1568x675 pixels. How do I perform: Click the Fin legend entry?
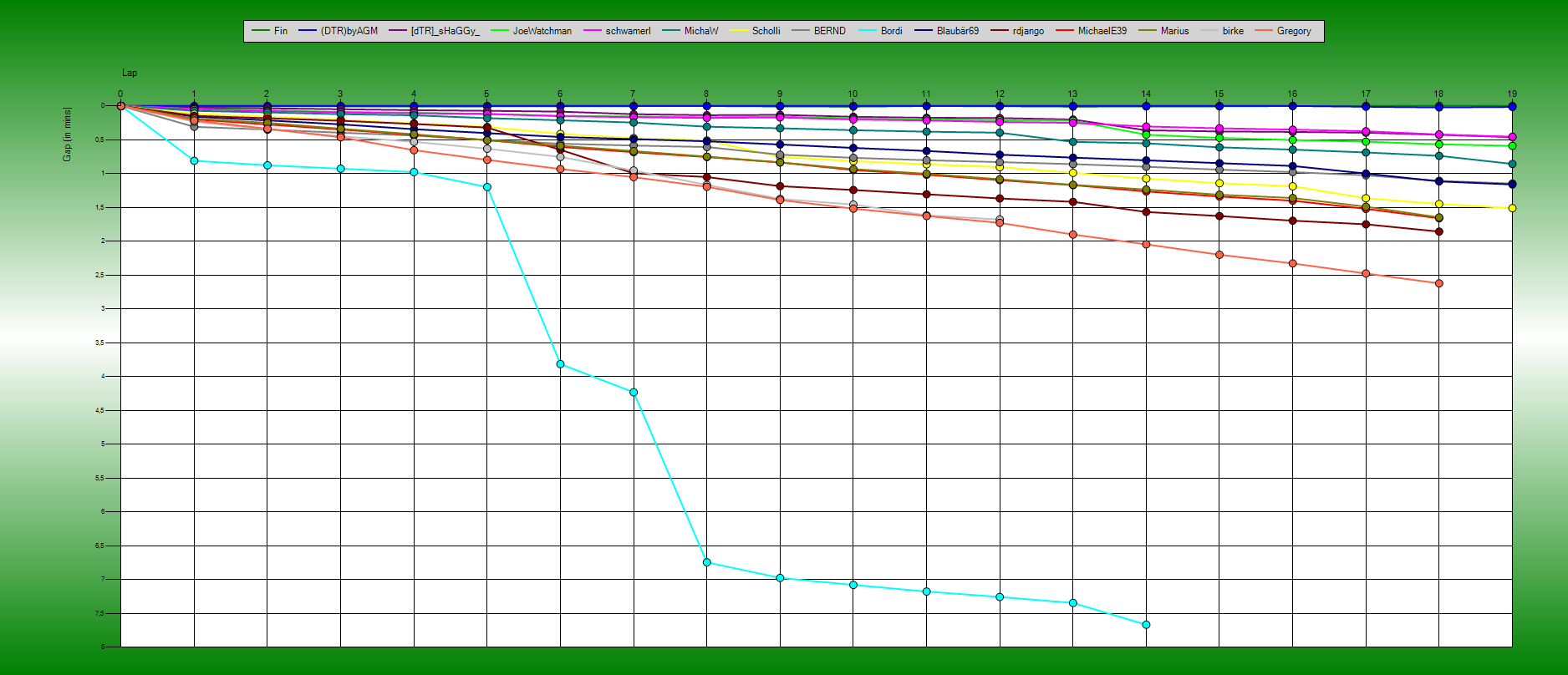pos(269,31)
